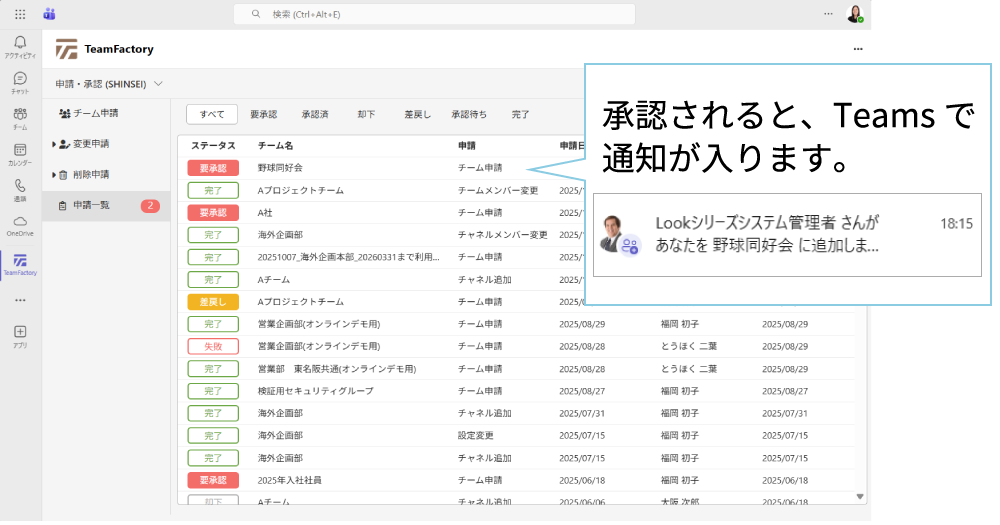Click the app launcher grid icon

(x=20, y=14)
